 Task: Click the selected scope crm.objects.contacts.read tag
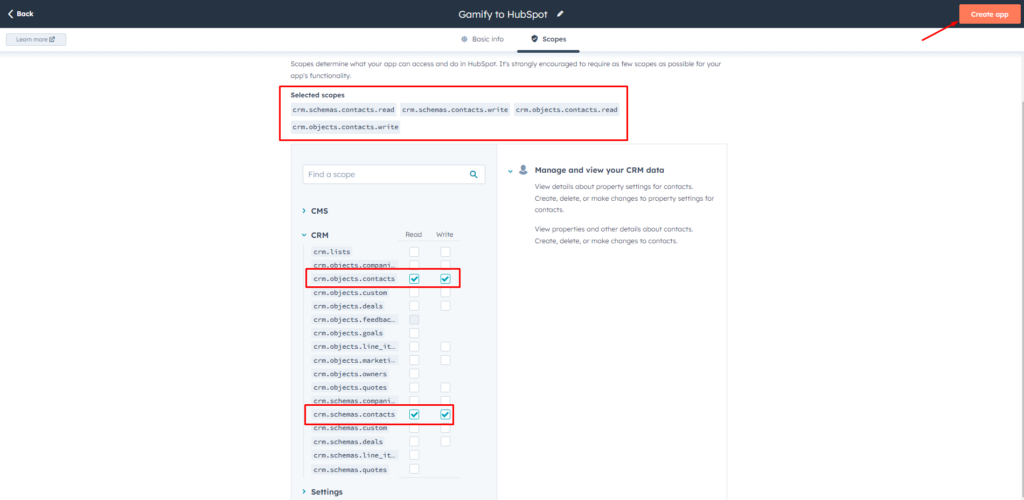567,110
